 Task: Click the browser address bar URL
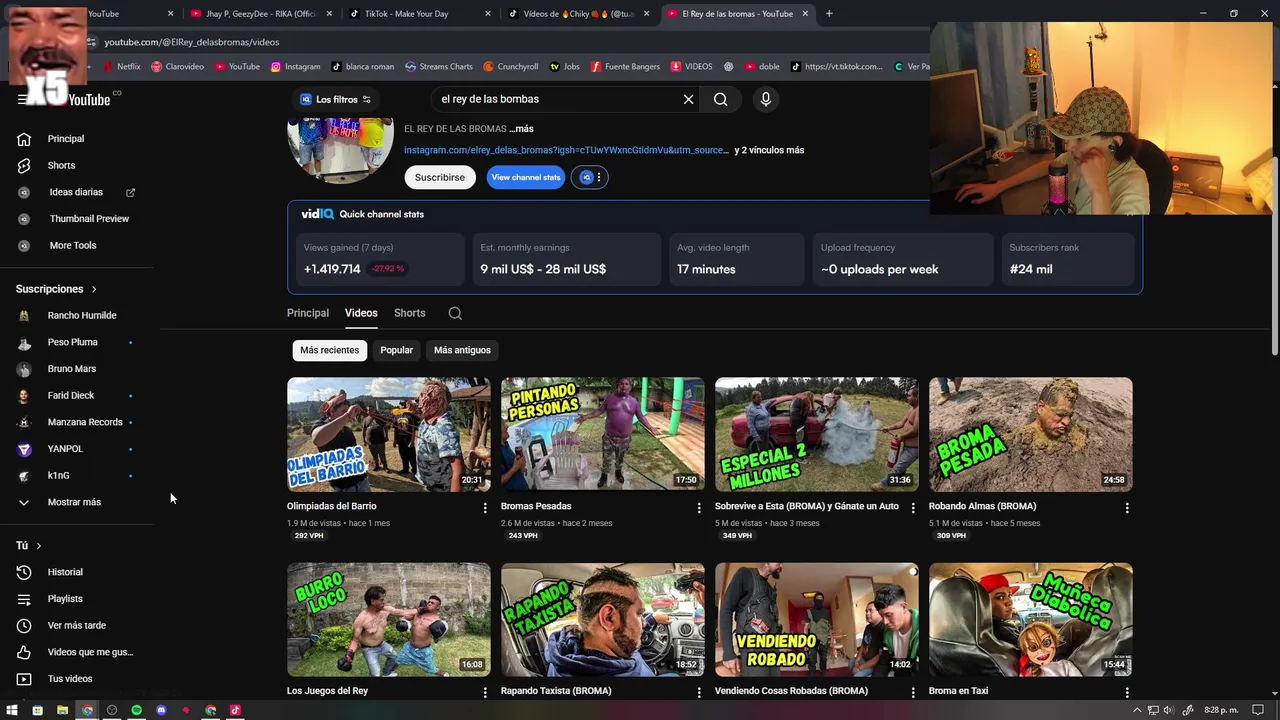pyautogui.click(x=192, y=42)
